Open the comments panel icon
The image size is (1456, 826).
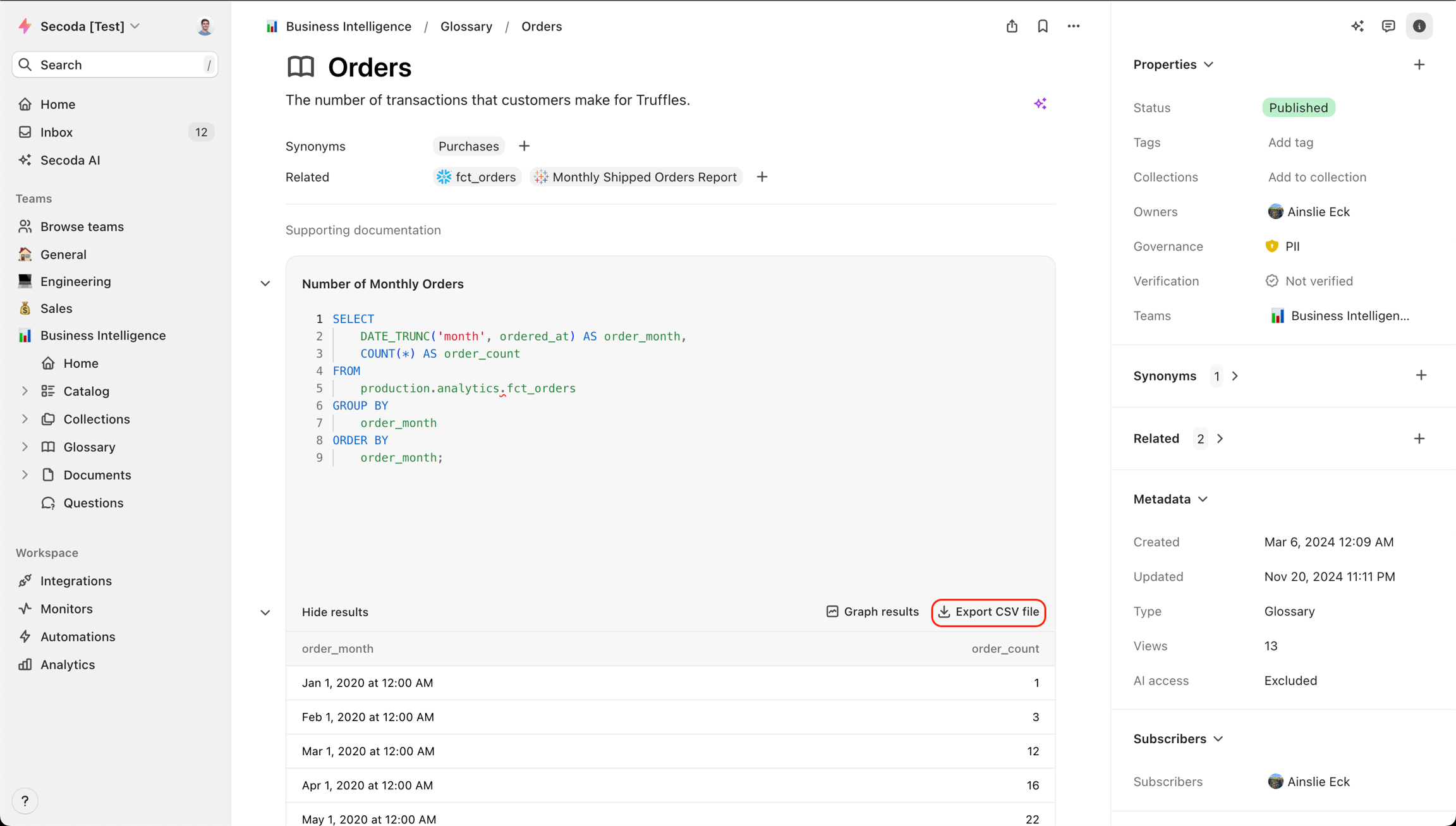(x=1388, y=26)
